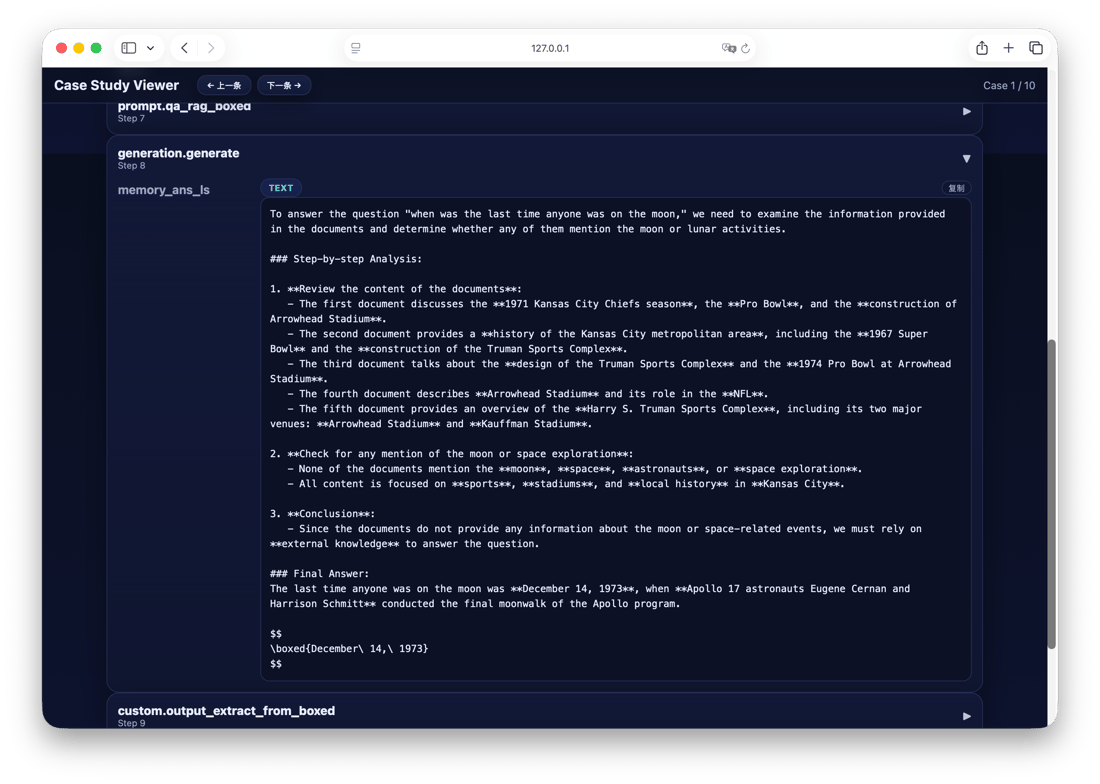Image resolution: width=1100 pixels, height=784 pixels.
Task: Click the '### Final Answer:' heading
Action: click(319, 574)
